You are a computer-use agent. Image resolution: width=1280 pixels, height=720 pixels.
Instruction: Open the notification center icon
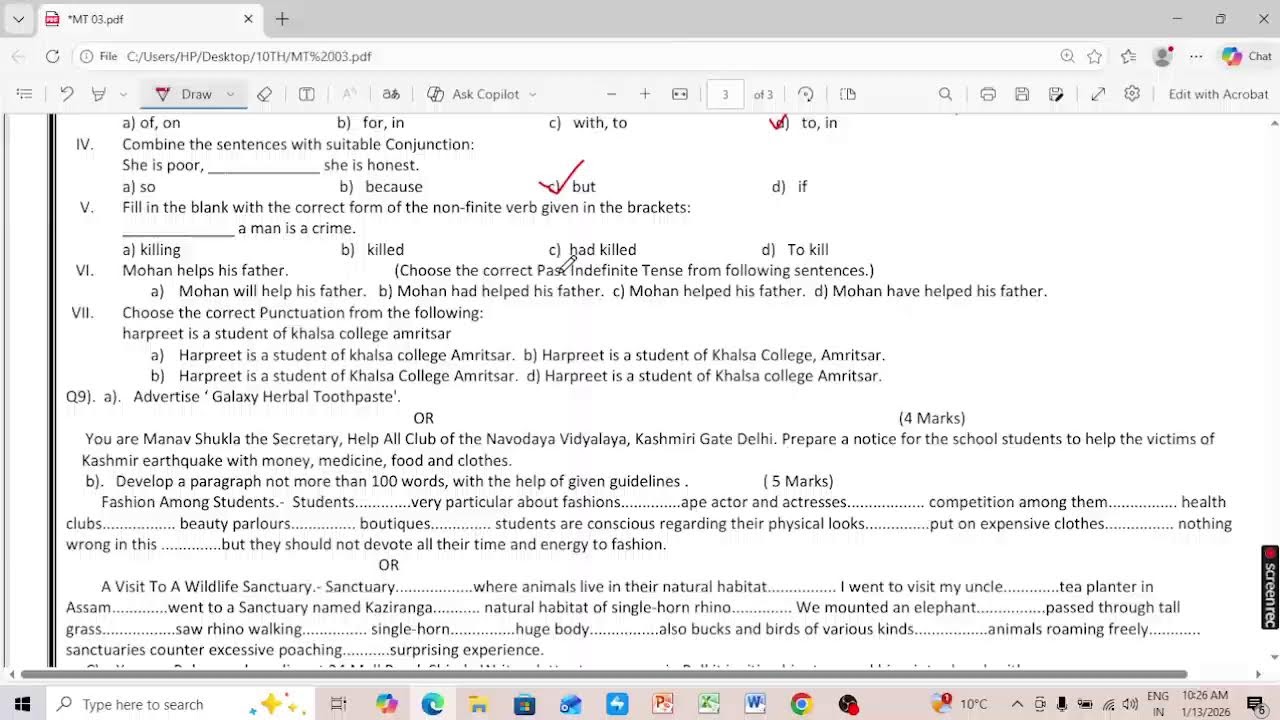pos(1256,704)
